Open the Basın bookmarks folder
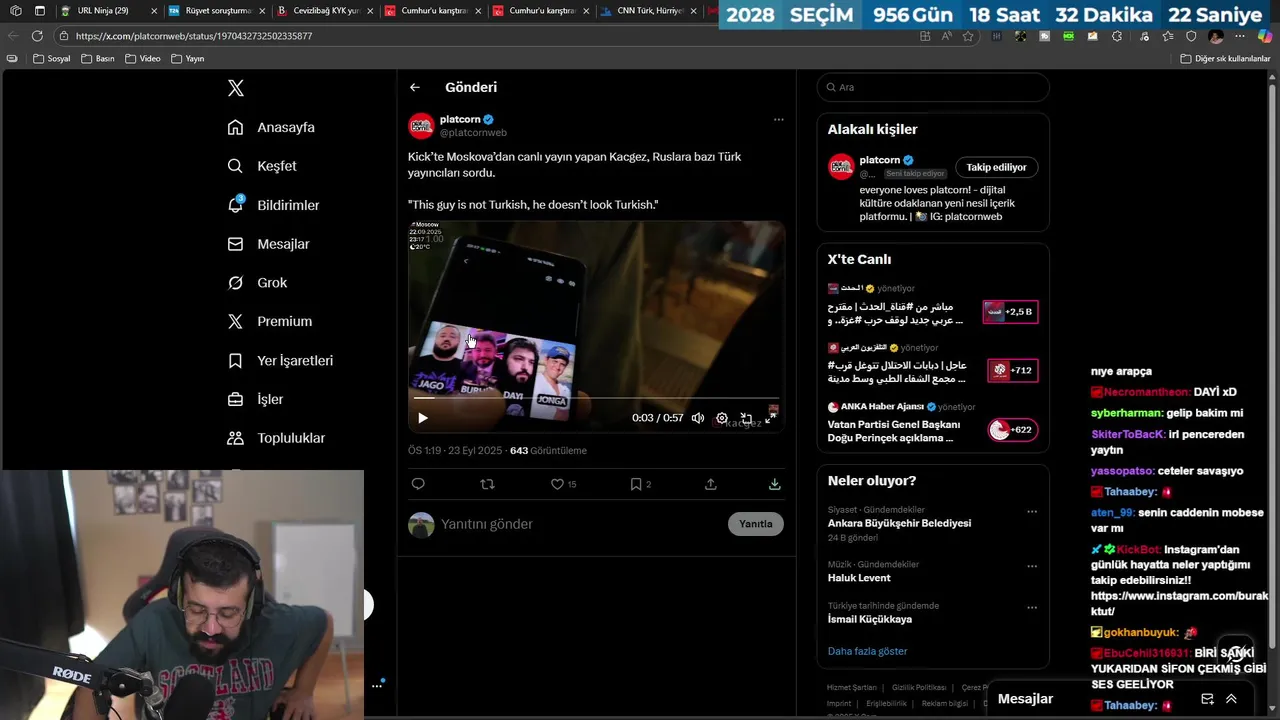The width and height of the screenshot is (1280, 720). 98,59
